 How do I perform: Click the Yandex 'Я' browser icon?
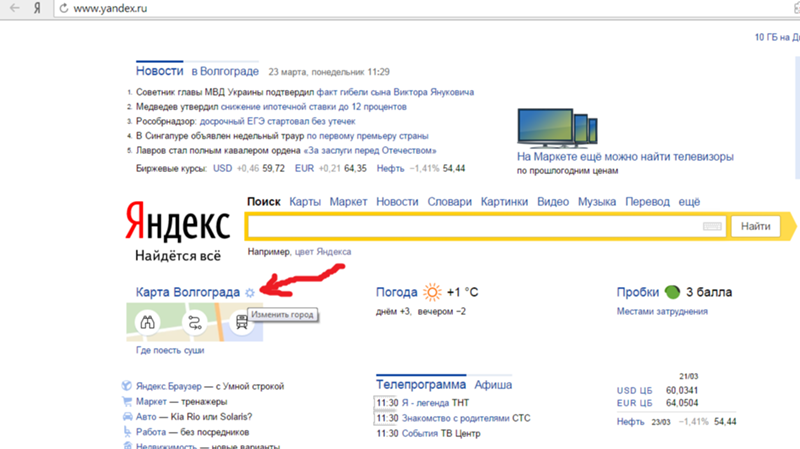pyautogui.click(x=37, y=8)
